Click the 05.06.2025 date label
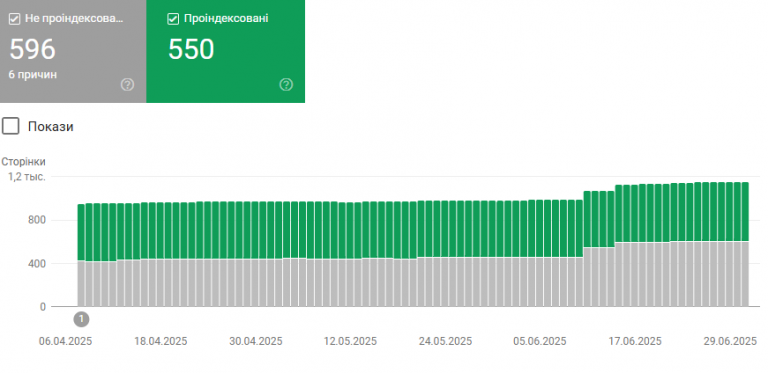The width and height of the screenshot is (768, 373). click(x=540, y=341)
